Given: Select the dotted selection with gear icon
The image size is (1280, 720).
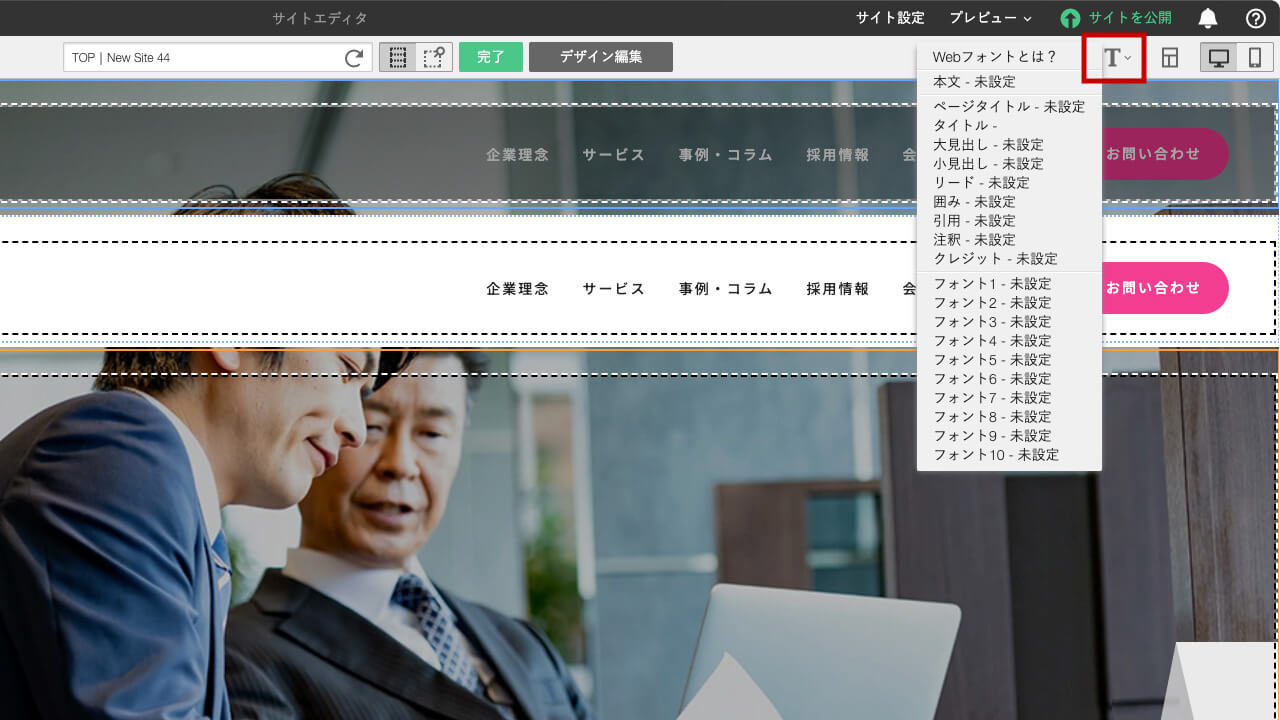Looking at the screenshot, I should click(434, 57).
